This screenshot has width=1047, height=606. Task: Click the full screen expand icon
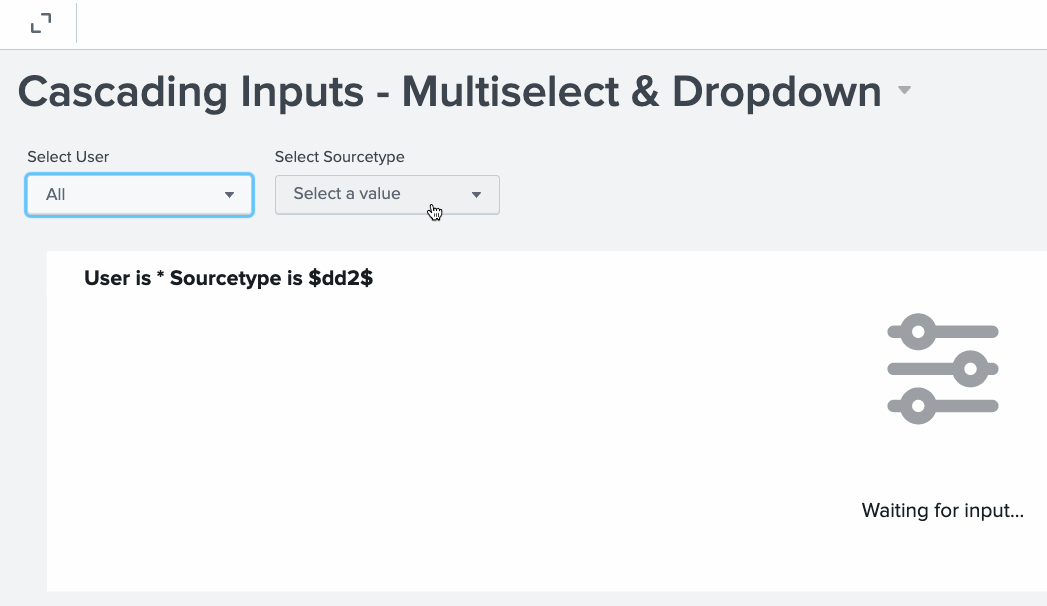click(x=41, y=24)
